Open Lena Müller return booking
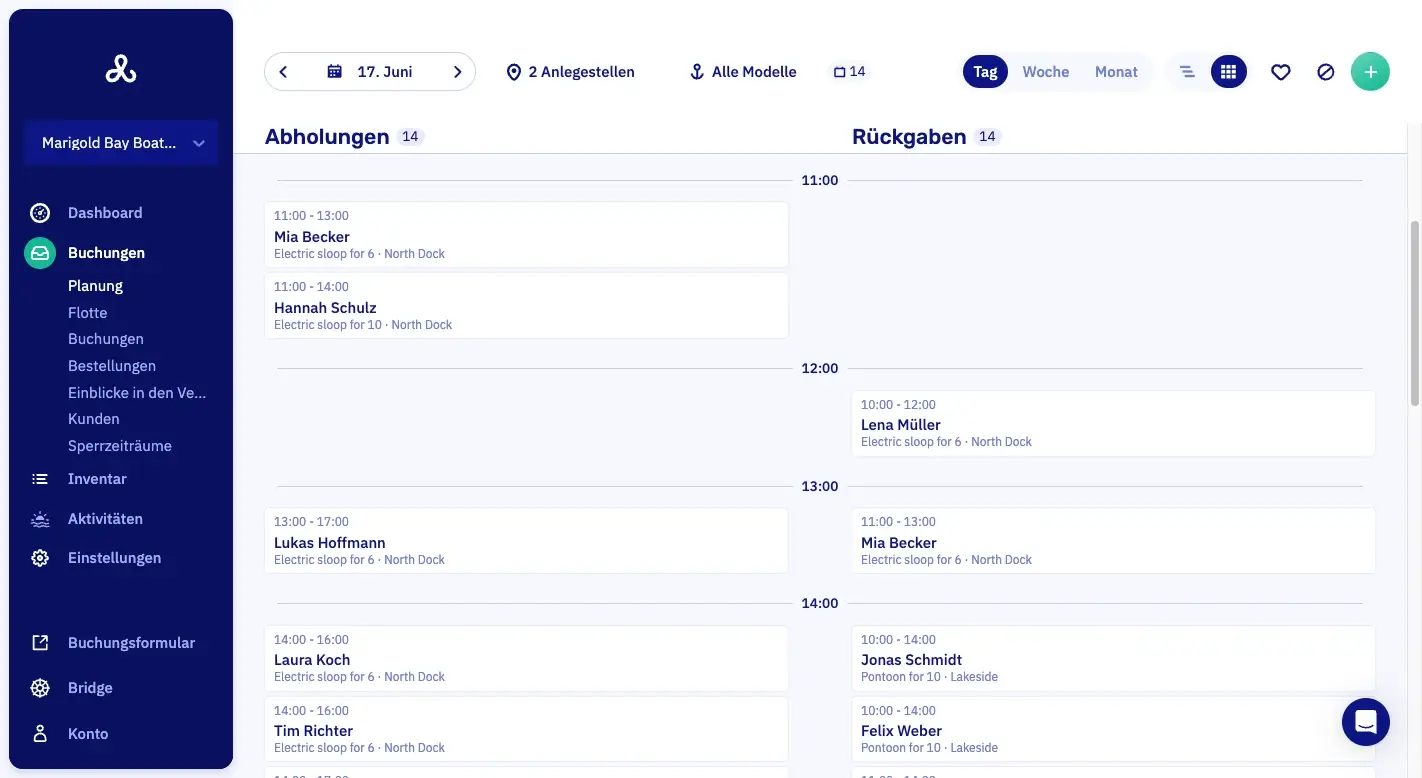 pos(1113,423)
